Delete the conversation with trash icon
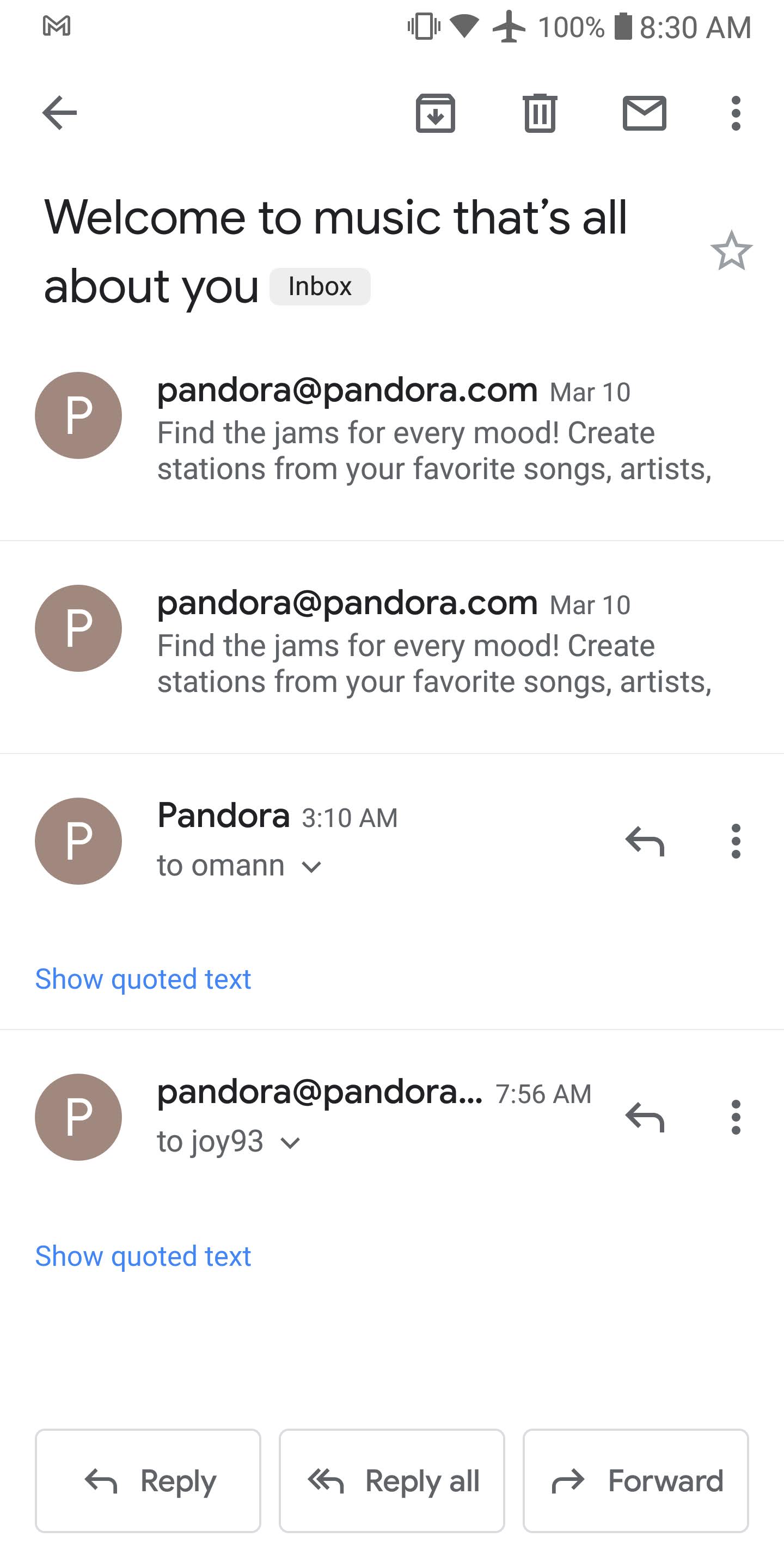The width and height of the screenshot is (784, 1568). [540, 113]
